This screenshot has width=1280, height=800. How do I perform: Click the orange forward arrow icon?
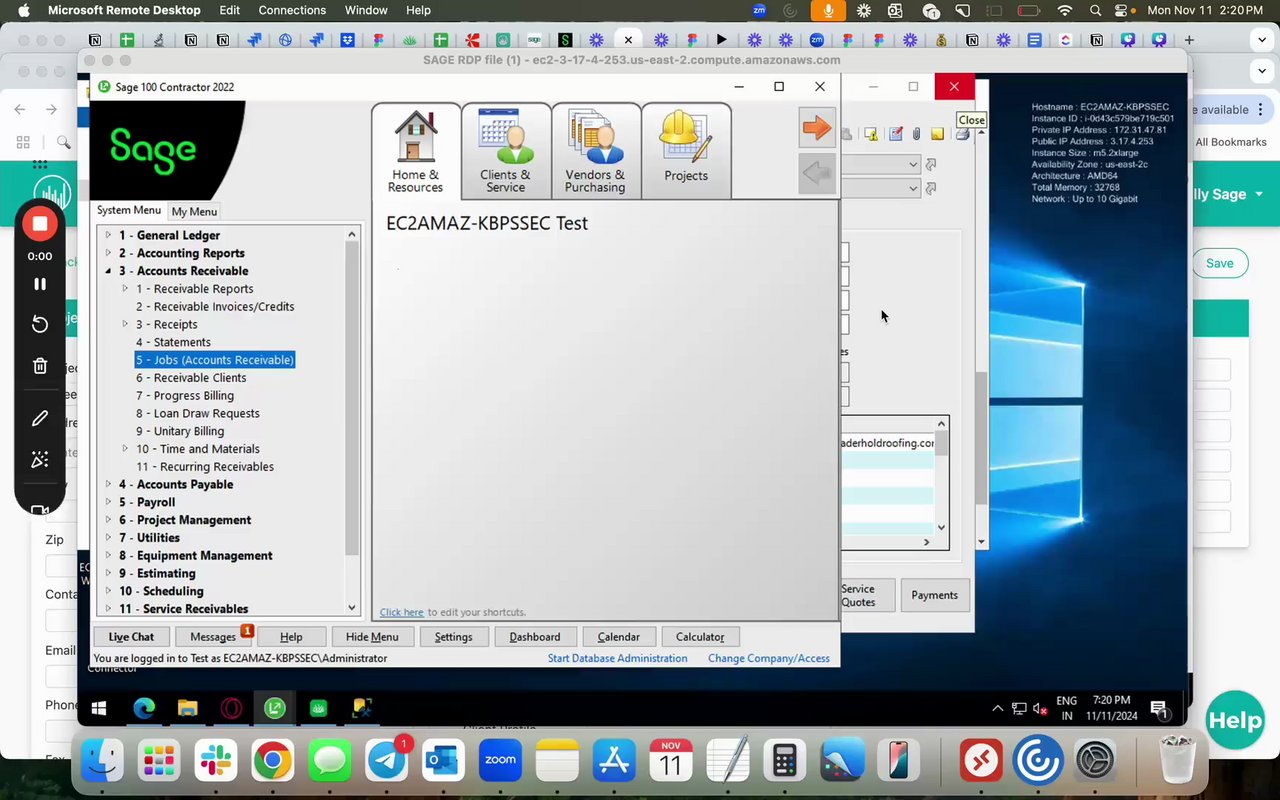[817, 128]
